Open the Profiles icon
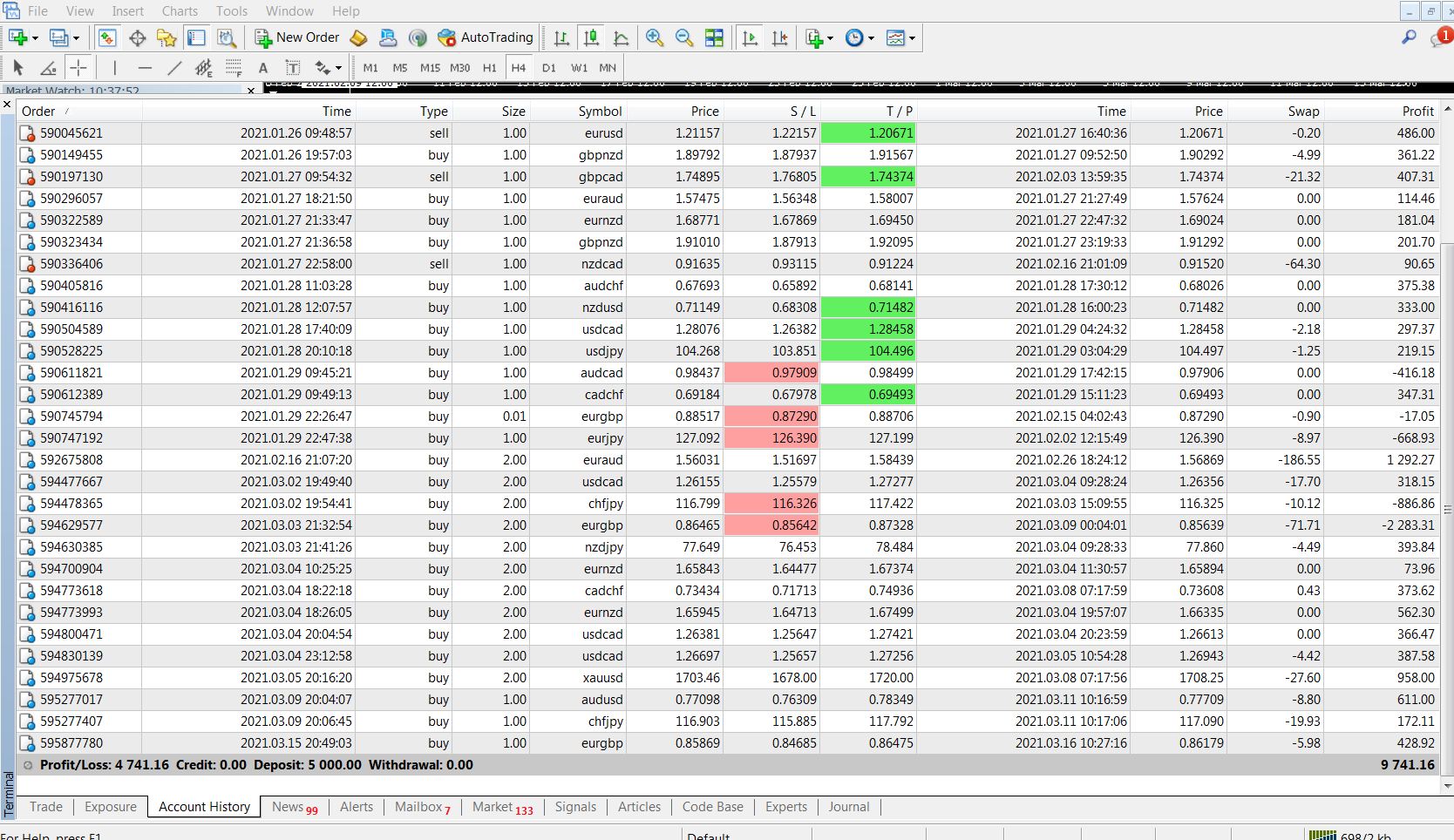 (x=58, y=37)
